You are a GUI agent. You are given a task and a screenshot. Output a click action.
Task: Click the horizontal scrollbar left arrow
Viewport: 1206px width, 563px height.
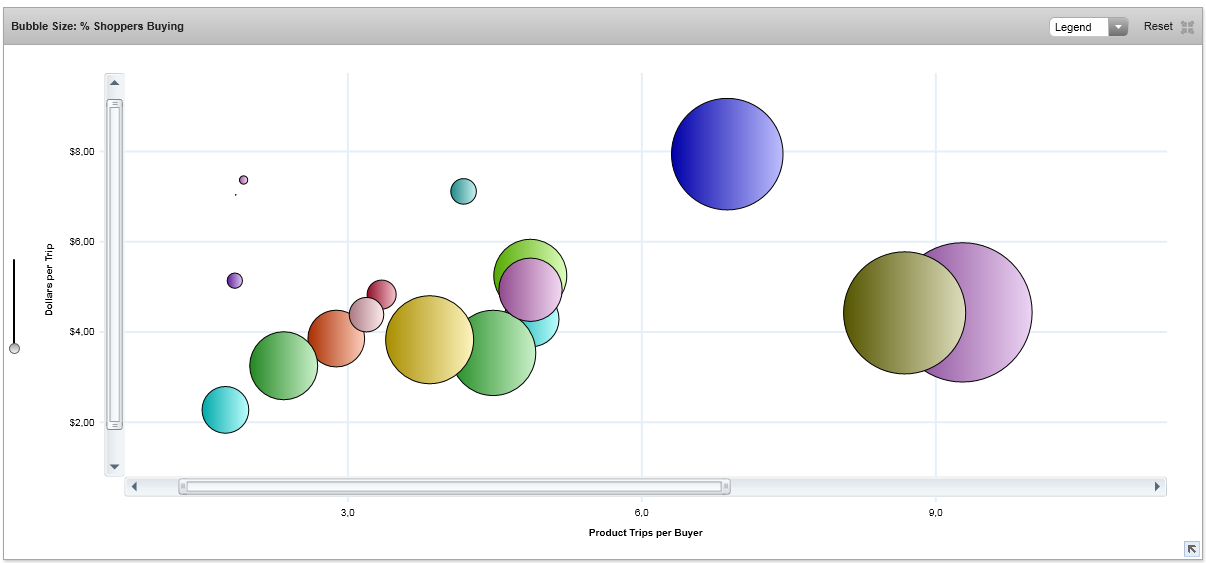(135, 487)
